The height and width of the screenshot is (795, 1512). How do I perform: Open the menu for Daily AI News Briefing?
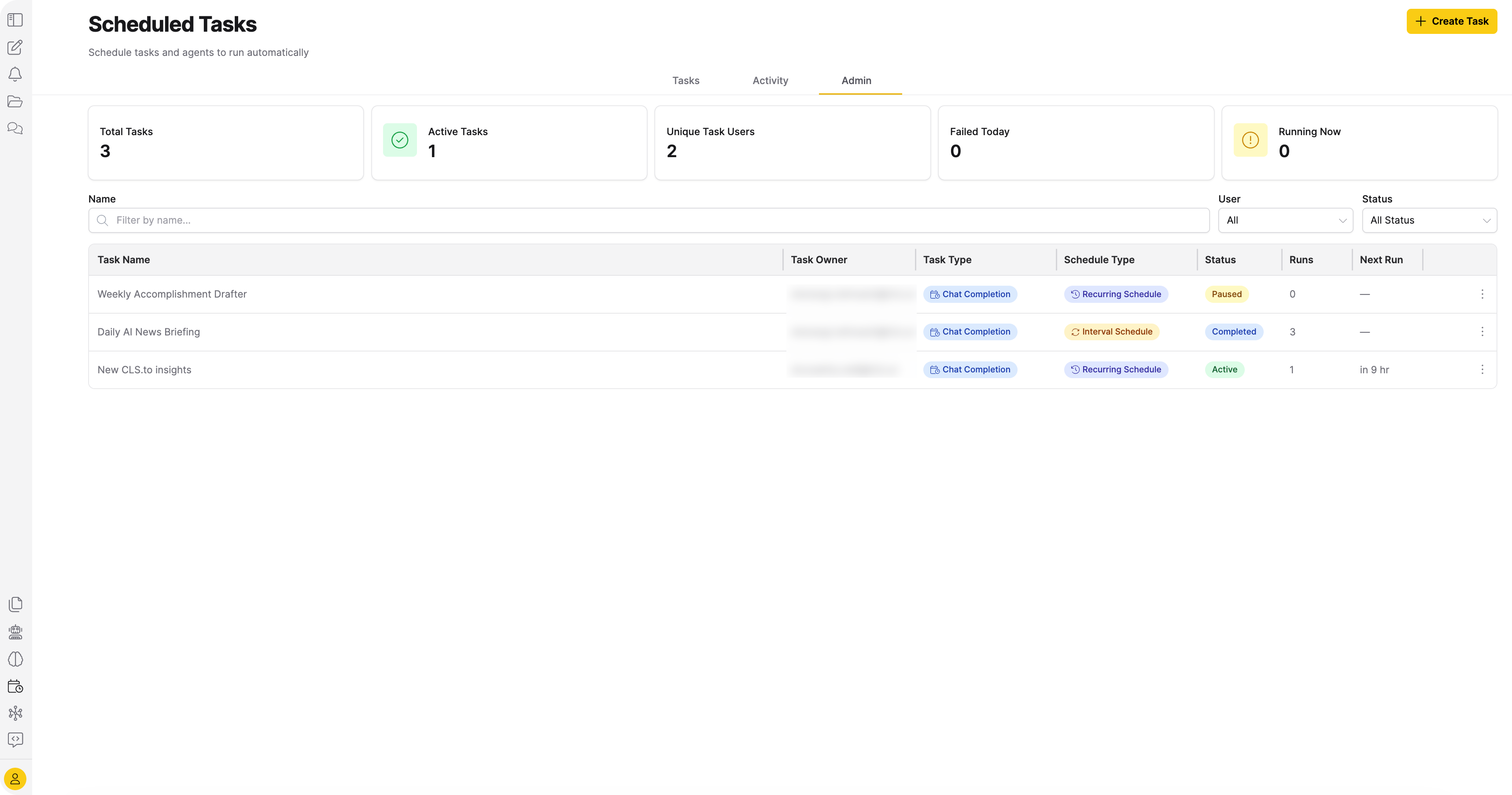click(1482, 331)
